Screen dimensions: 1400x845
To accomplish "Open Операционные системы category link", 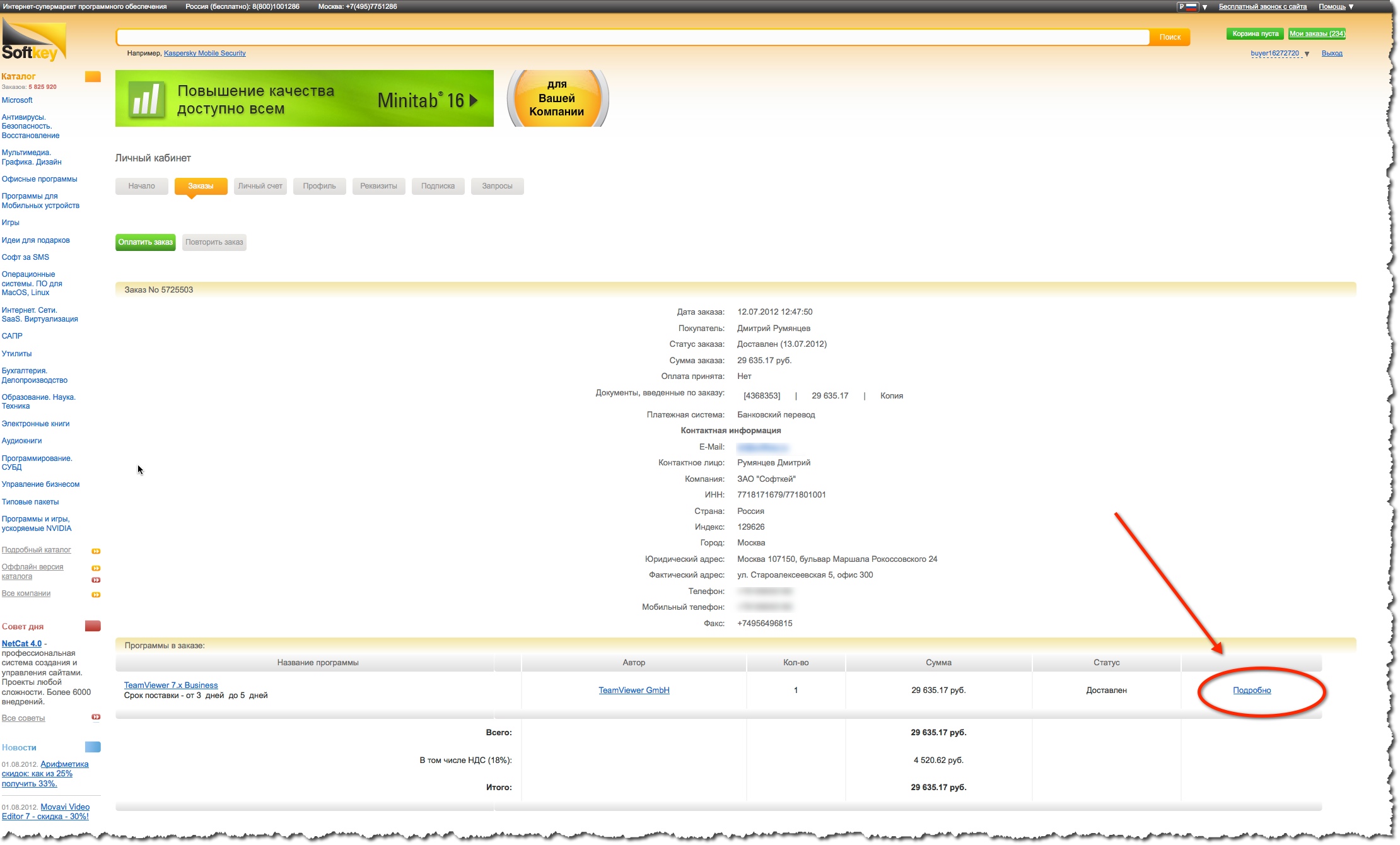I will [32, 284].
